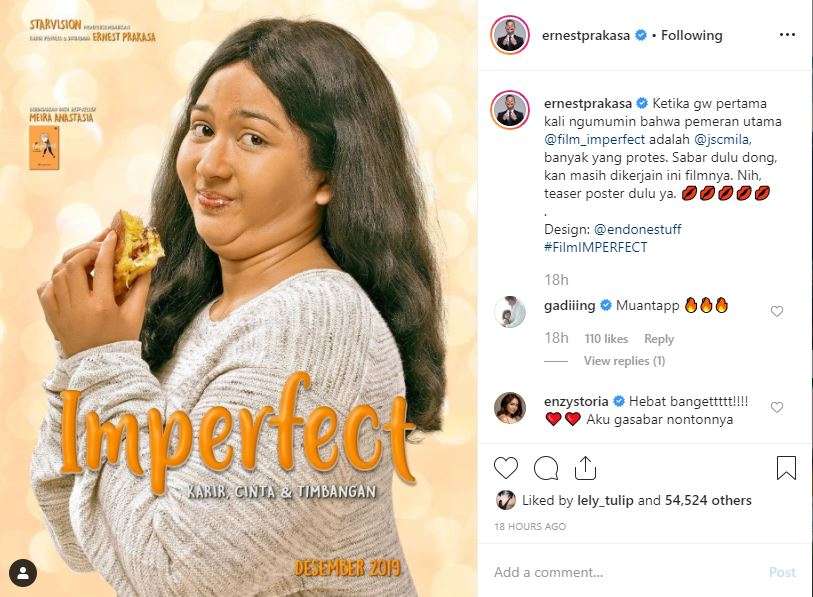The height and width of the screenshot is (597, 813).
Task: Focus the Add a comment field
Action: [620, 573]
